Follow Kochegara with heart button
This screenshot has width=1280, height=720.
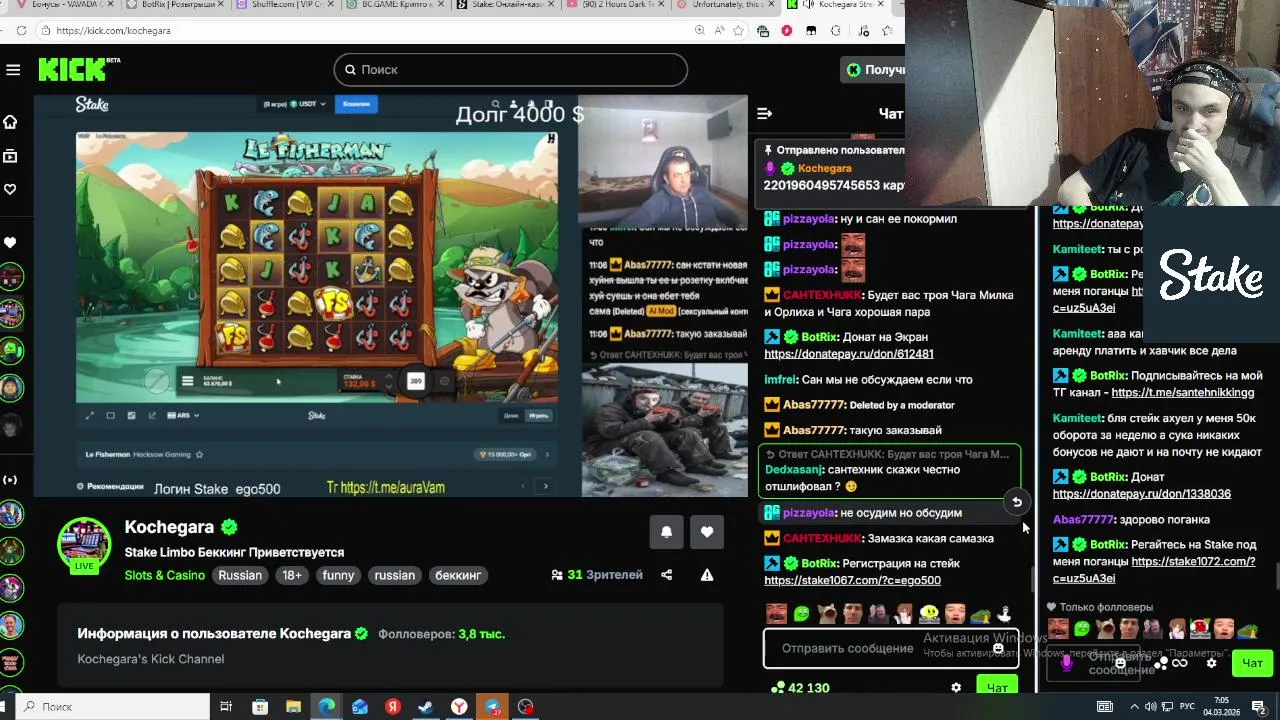pyautogui.click(x=707, y=532)
